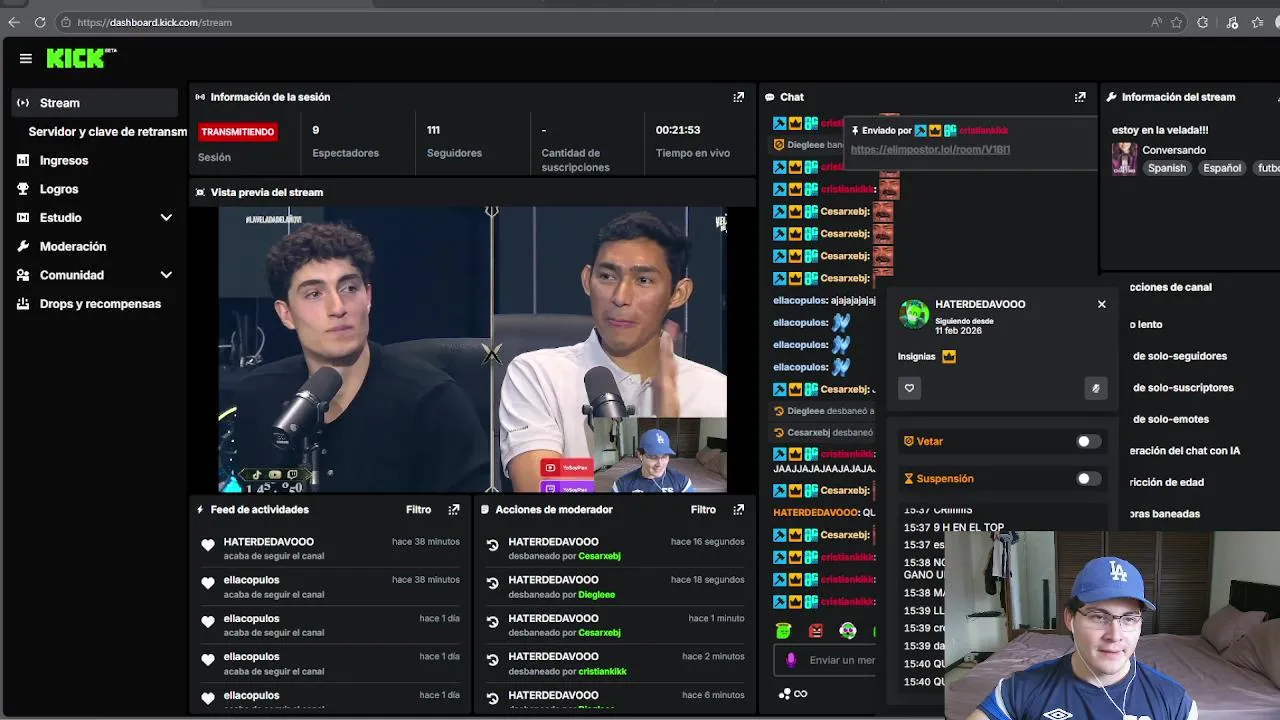Click Cesarxebj's name in the 16-second moderator action
Image resolution: width=1280 pixels, height=720 pixels.
tap(599, 556)
